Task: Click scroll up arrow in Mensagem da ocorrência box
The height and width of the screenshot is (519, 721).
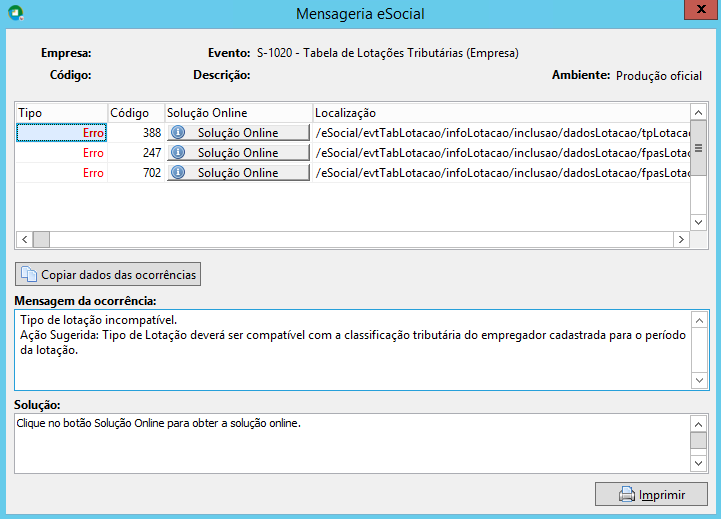Action: tap(699, 320)
